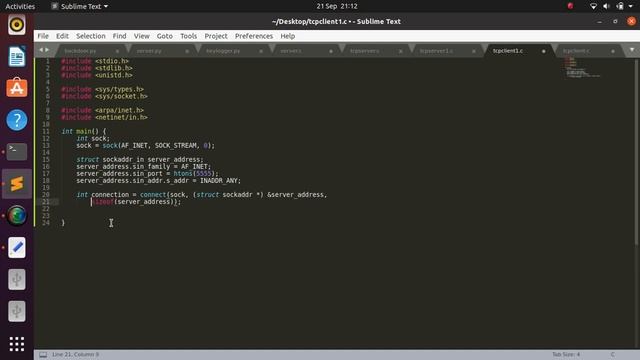Open the Tools menu
Screen dimensions: 640x360
188,36
